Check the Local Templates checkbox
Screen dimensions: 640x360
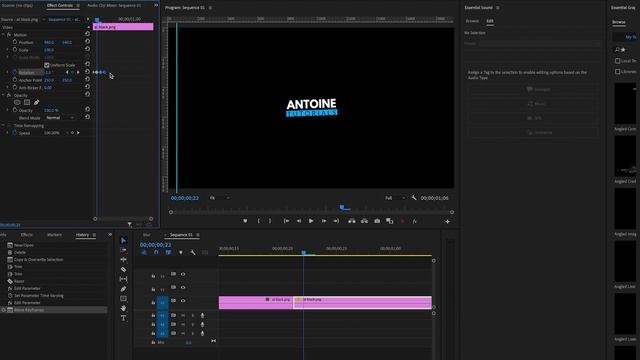click(618, 60)
